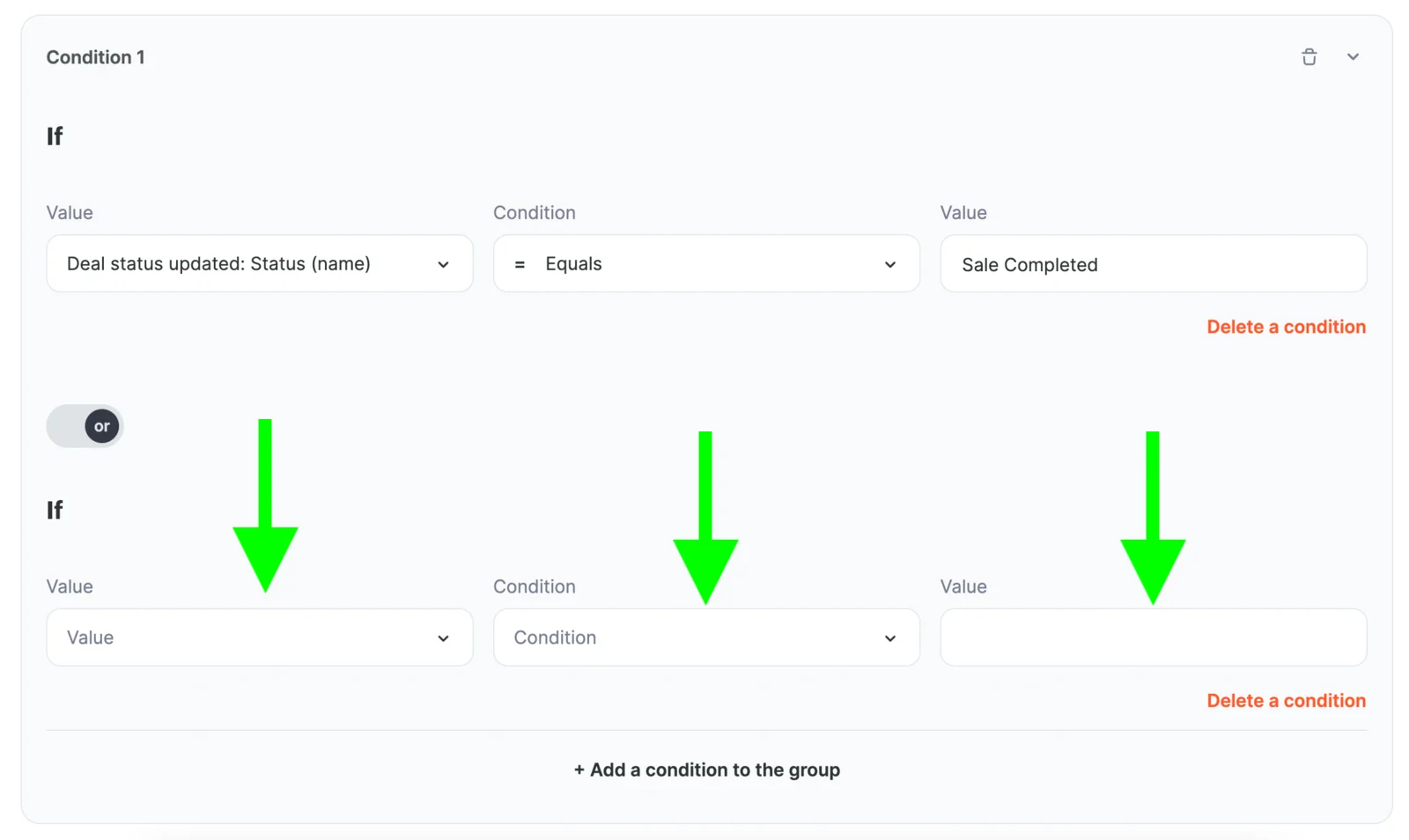This screenshot has width=1409, height=840.
Task: Click the 'Condition 1' header label
Action: 96,56
